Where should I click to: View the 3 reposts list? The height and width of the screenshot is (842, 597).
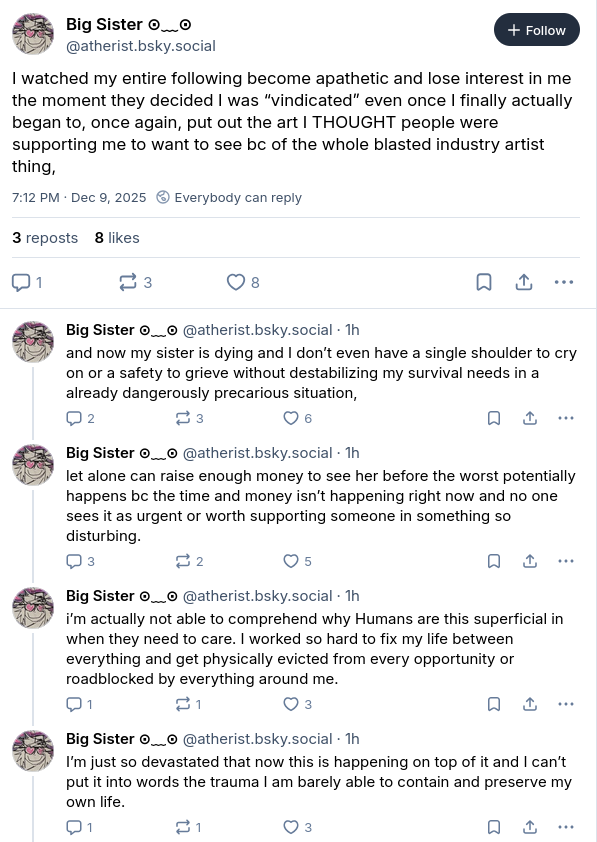pyautogui.click(x=45, y=238)
